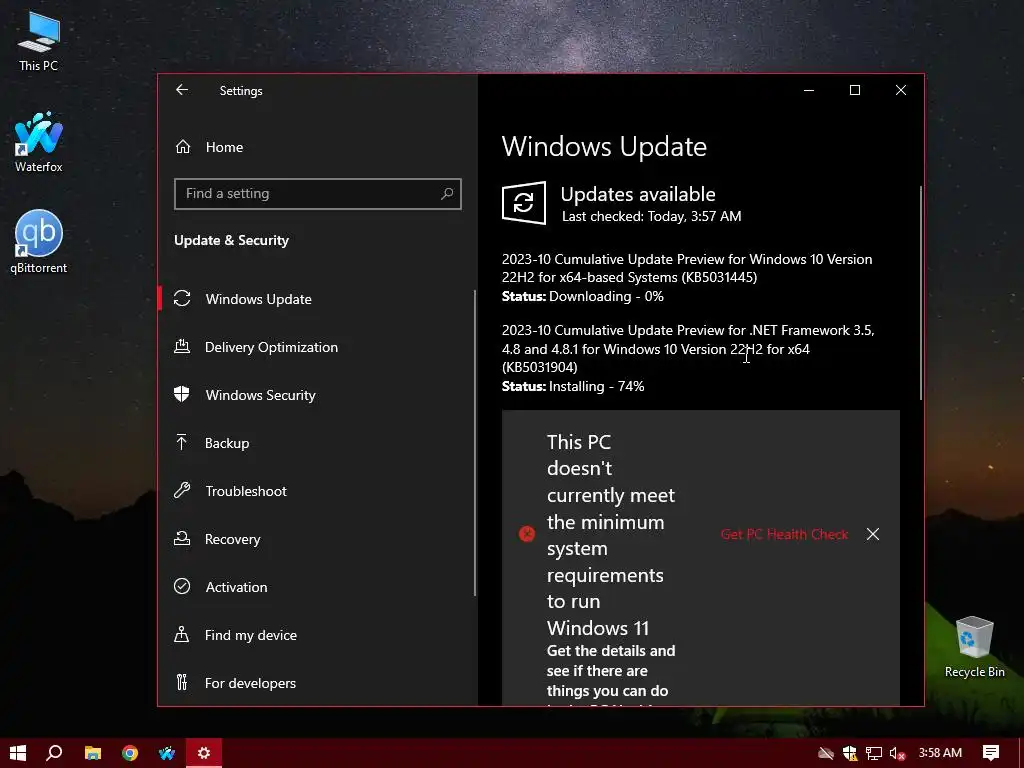Click the red error icon in the Windows 11 notice

coord(526,534)
